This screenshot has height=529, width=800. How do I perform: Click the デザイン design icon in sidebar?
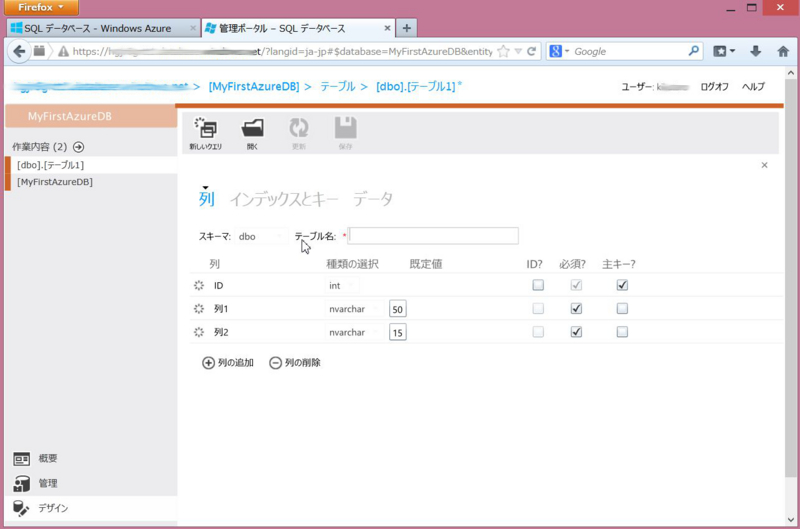tap(21, 508)
